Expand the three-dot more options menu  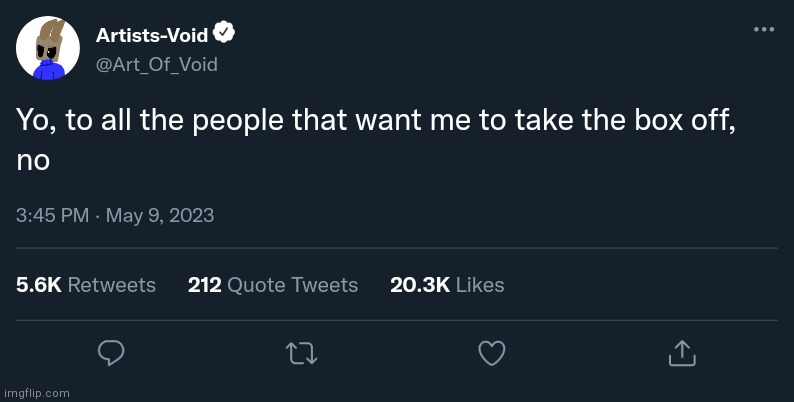point(764,29)
